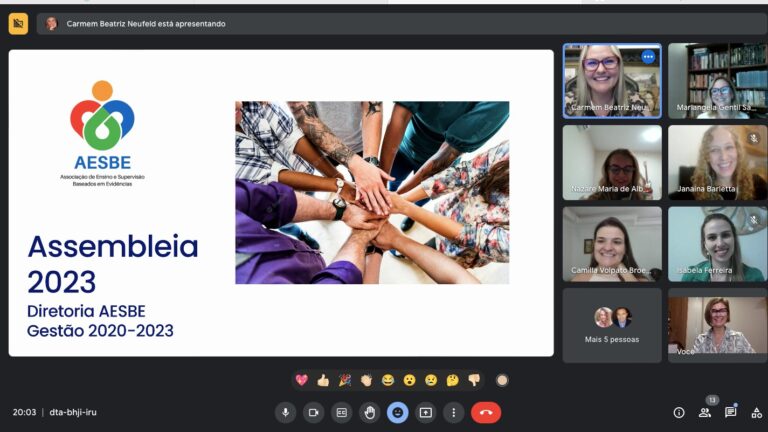
Task: Click the stacked hands photo on slide
Action: [x=372, y=192]
